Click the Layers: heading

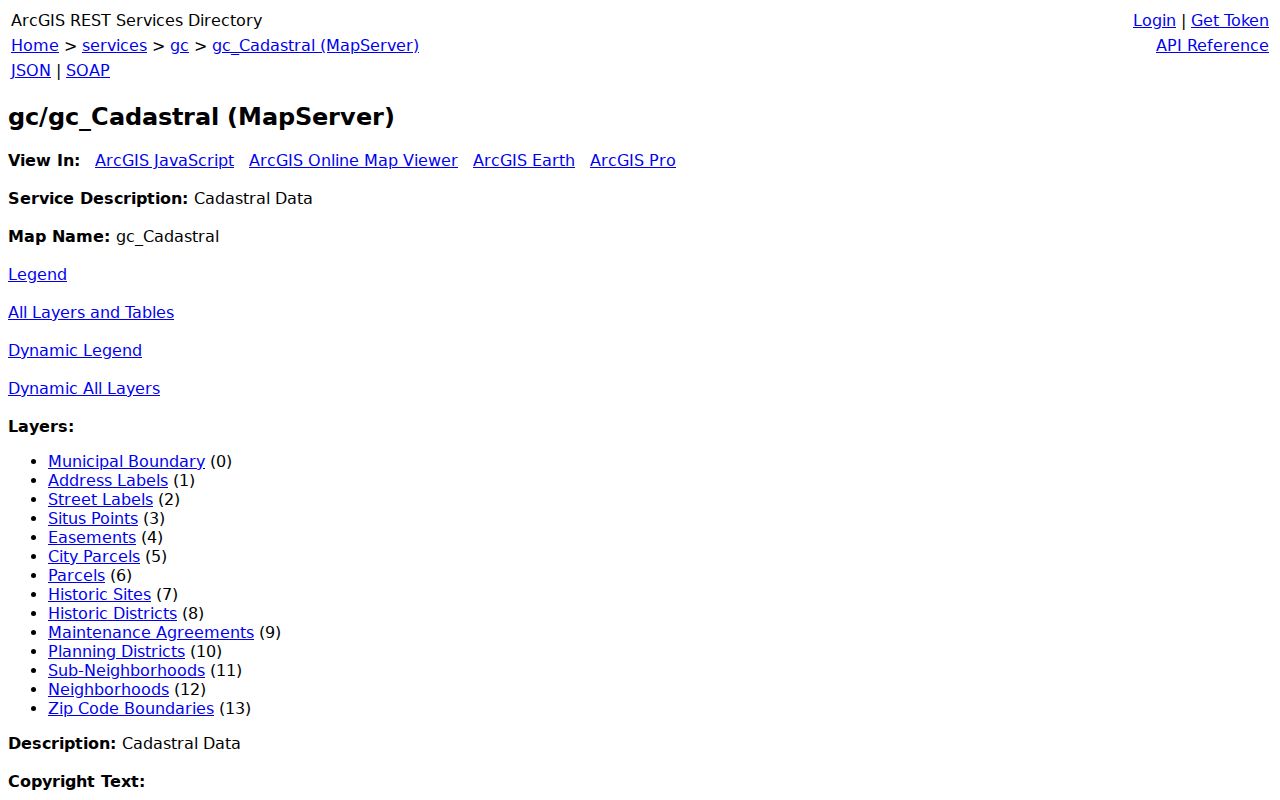point(41,426)
